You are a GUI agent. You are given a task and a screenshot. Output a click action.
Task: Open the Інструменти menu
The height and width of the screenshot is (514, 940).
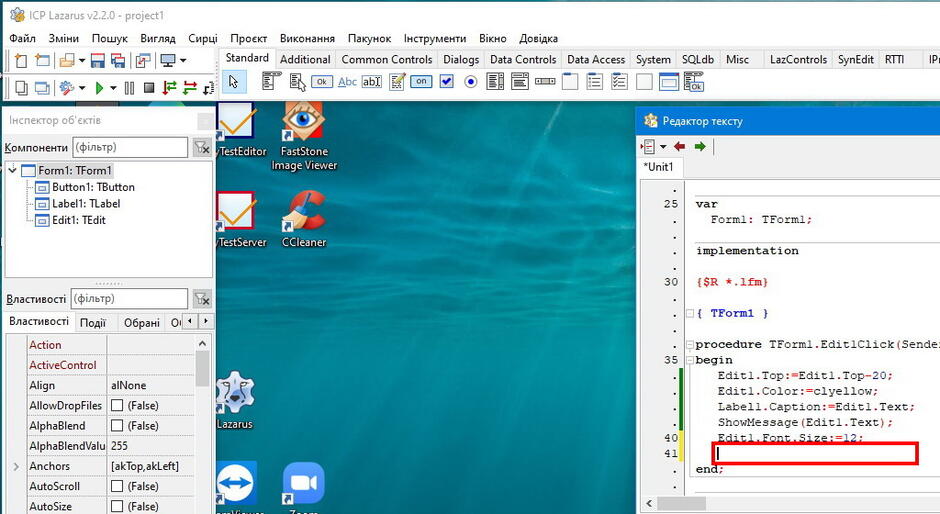pos(435,38)
